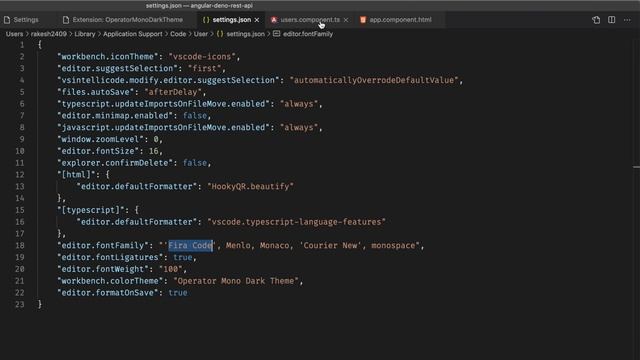Screen dimensions: 640x360
Task: Select Code breadcrumb segment
Action: pyautogui.click(x=178, y=34)
